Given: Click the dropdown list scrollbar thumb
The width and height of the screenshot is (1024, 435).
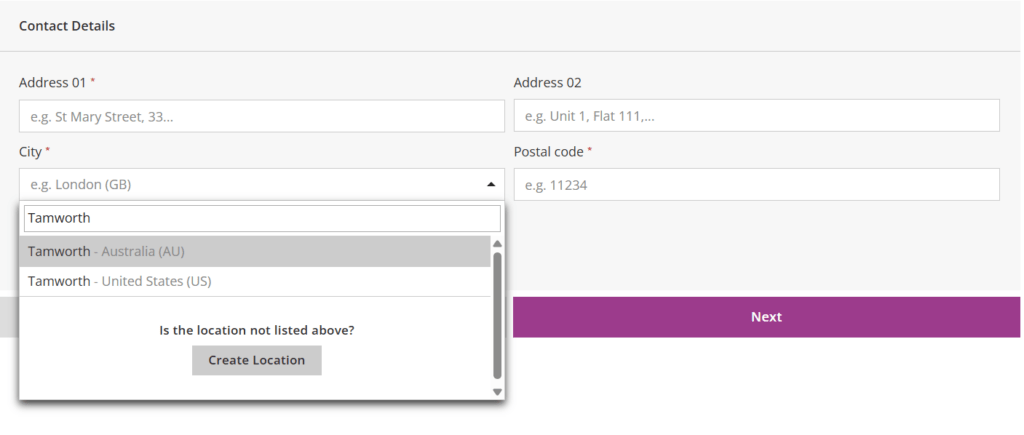Looking at the screenshot, I should 497,315.
